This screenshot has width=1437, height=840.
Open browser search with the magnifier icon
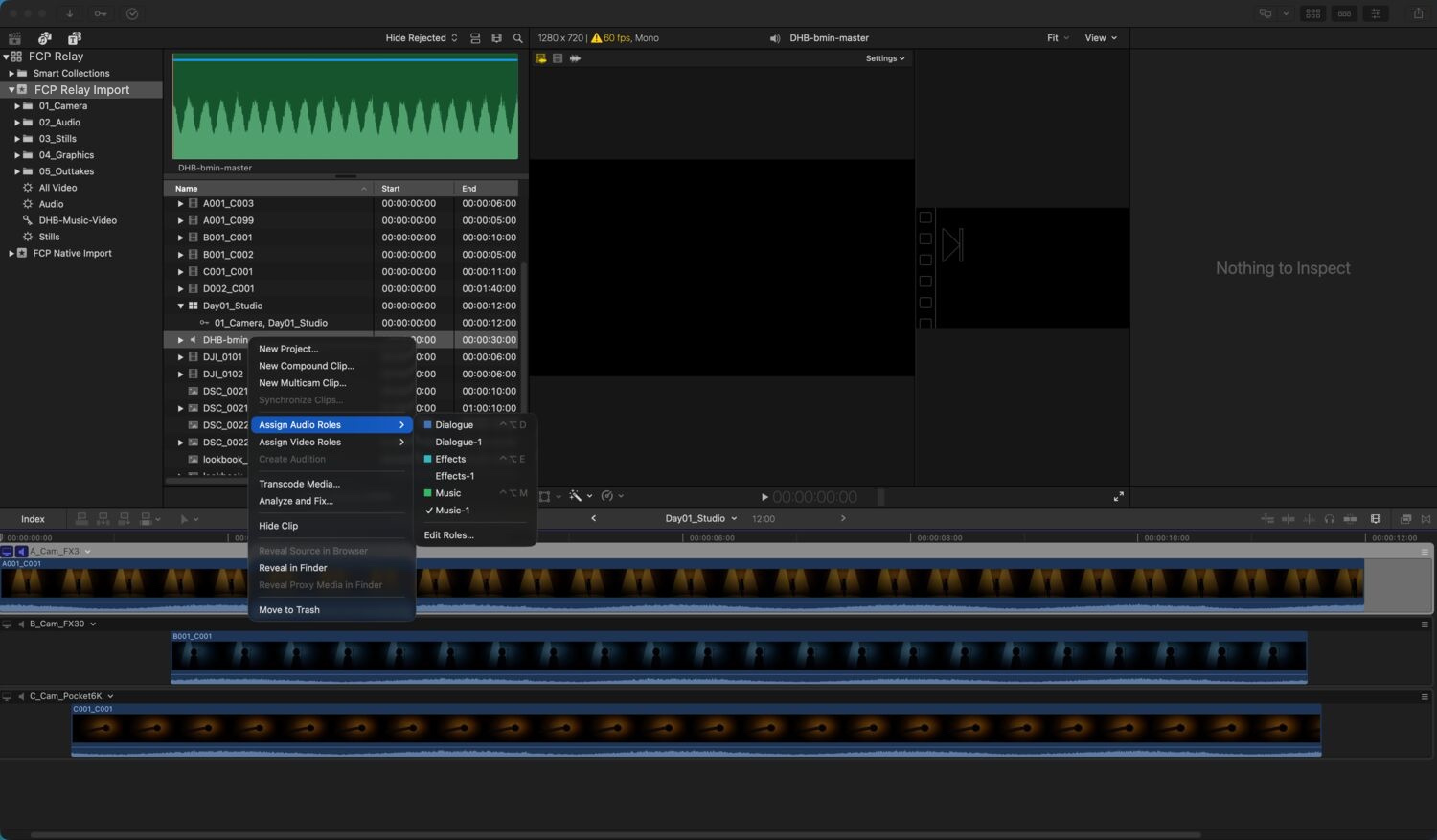click(518, 38)
